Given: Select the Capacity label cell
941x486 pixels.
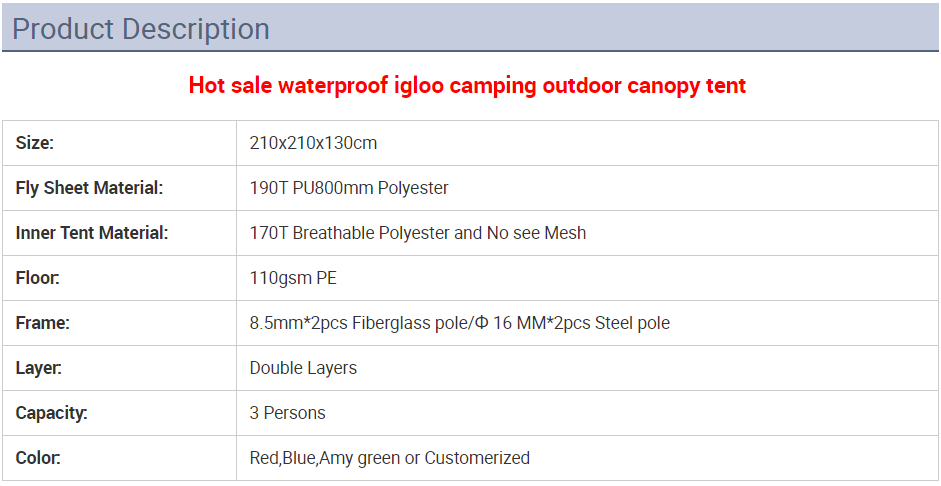Looking at the screenshot, I should click(52, 413).
